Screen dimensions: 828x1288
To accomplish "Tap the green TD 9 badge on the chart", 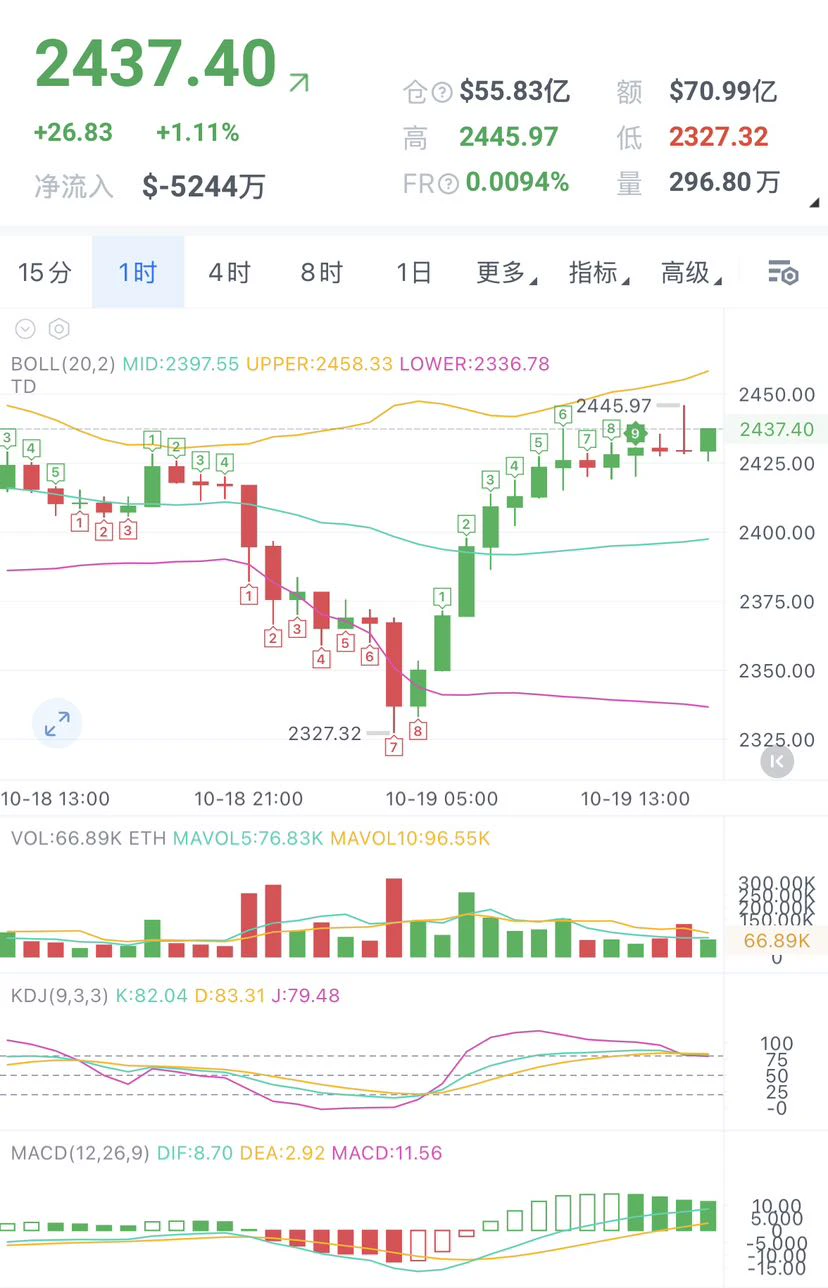I will click(x=635, y=434).
